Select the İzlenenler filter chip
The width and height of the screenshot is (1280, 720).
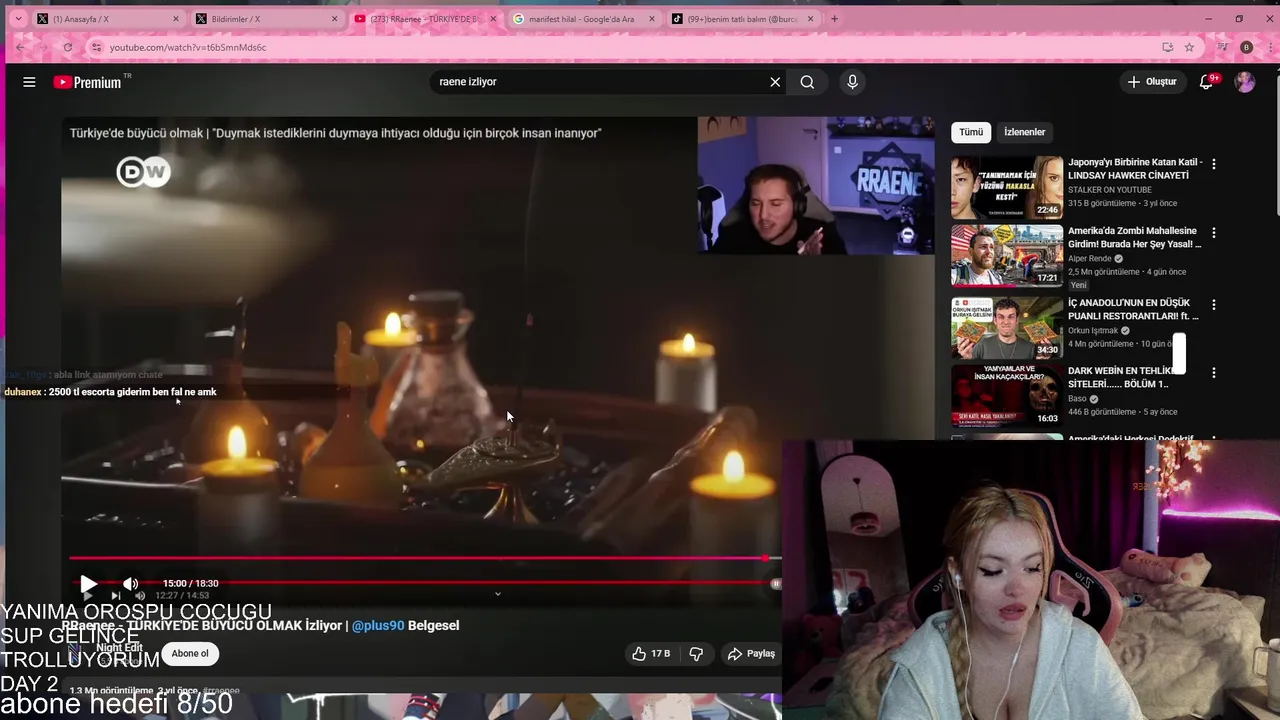pos(1024,132)
